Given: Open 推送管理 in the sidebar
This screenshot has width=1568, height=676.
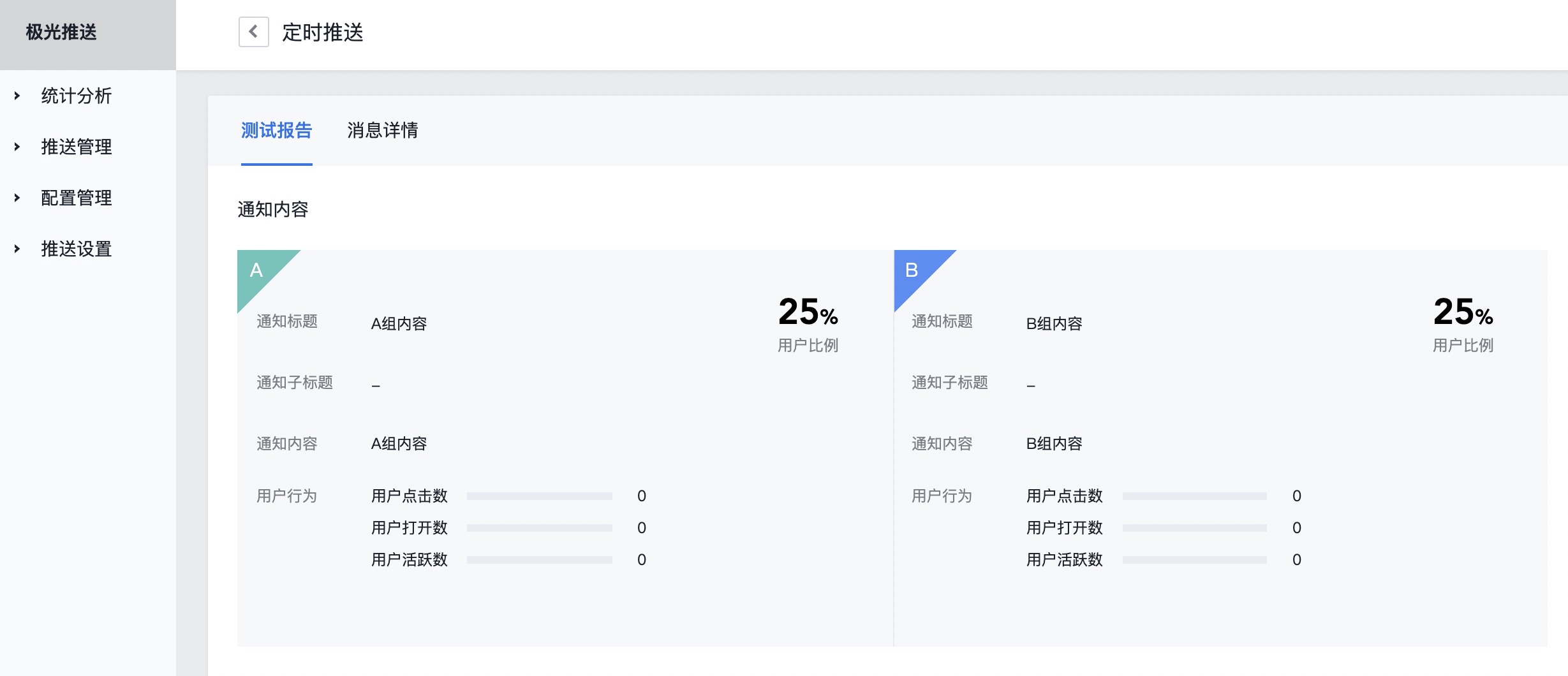Looking at the screenshot, I should (77, 147).
